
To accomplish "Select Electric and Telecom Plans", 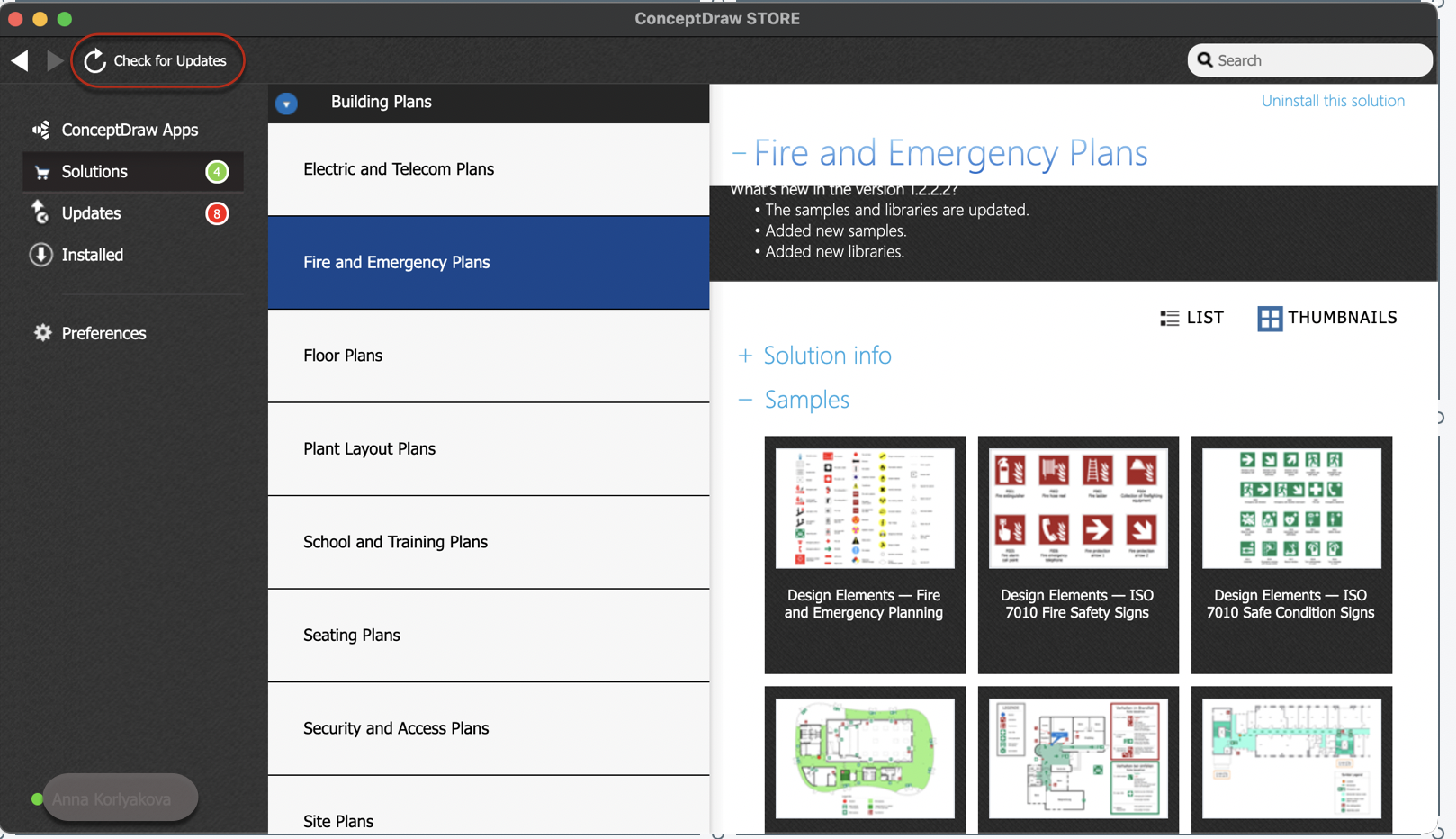I will (x=489, y=169).
